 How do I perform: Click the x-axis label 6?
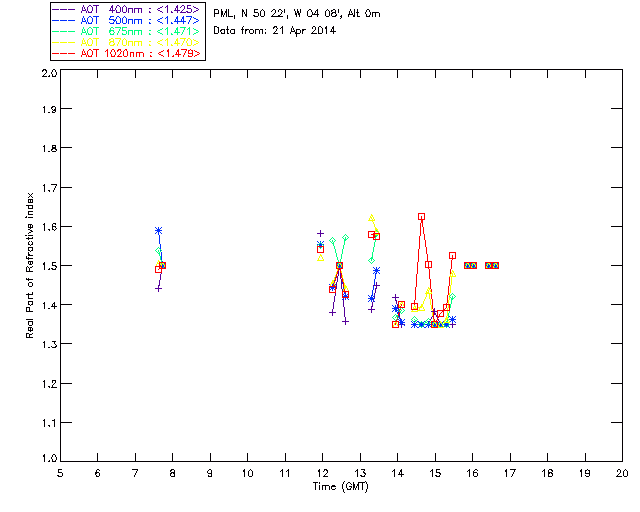tap(98, 473)
